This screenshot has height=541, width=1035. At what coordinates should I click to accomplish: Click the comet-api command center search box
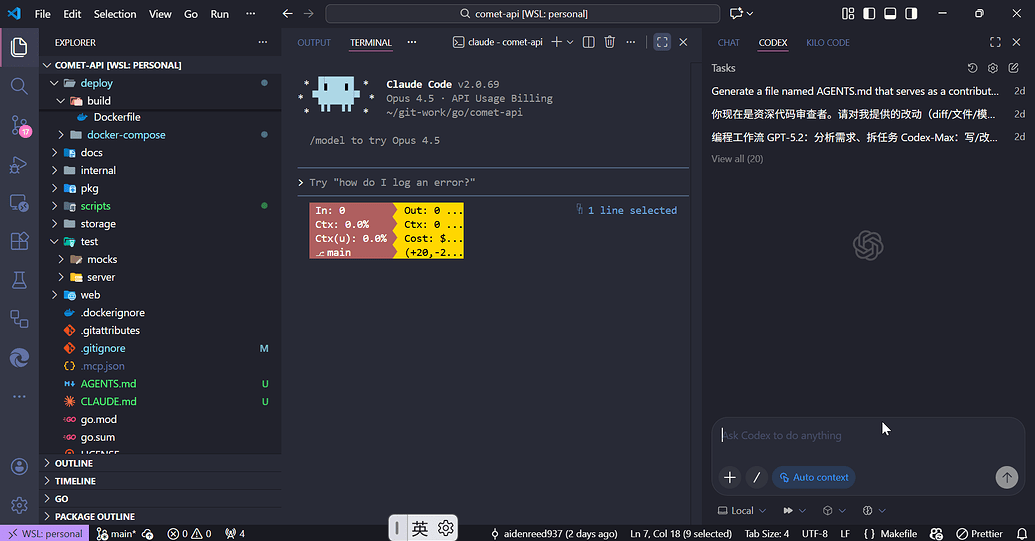pyautogui.click(x=523, y=14)
